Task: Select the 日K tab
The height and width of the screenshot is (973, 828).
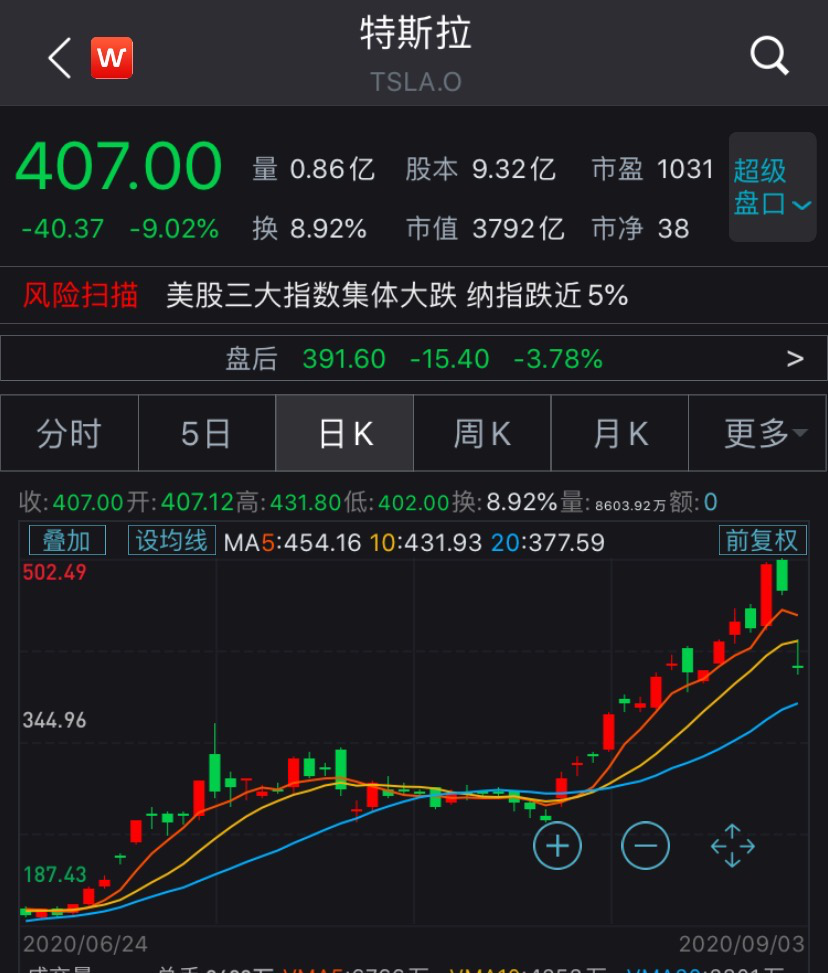Action: (x=344, y=433)
